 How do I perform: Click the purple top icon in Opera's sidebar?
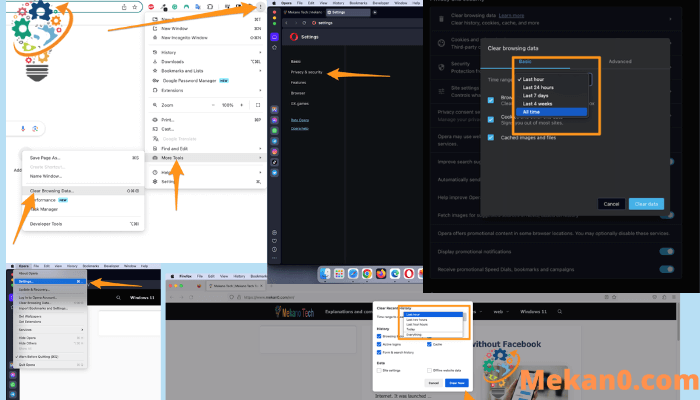[275, 37]
